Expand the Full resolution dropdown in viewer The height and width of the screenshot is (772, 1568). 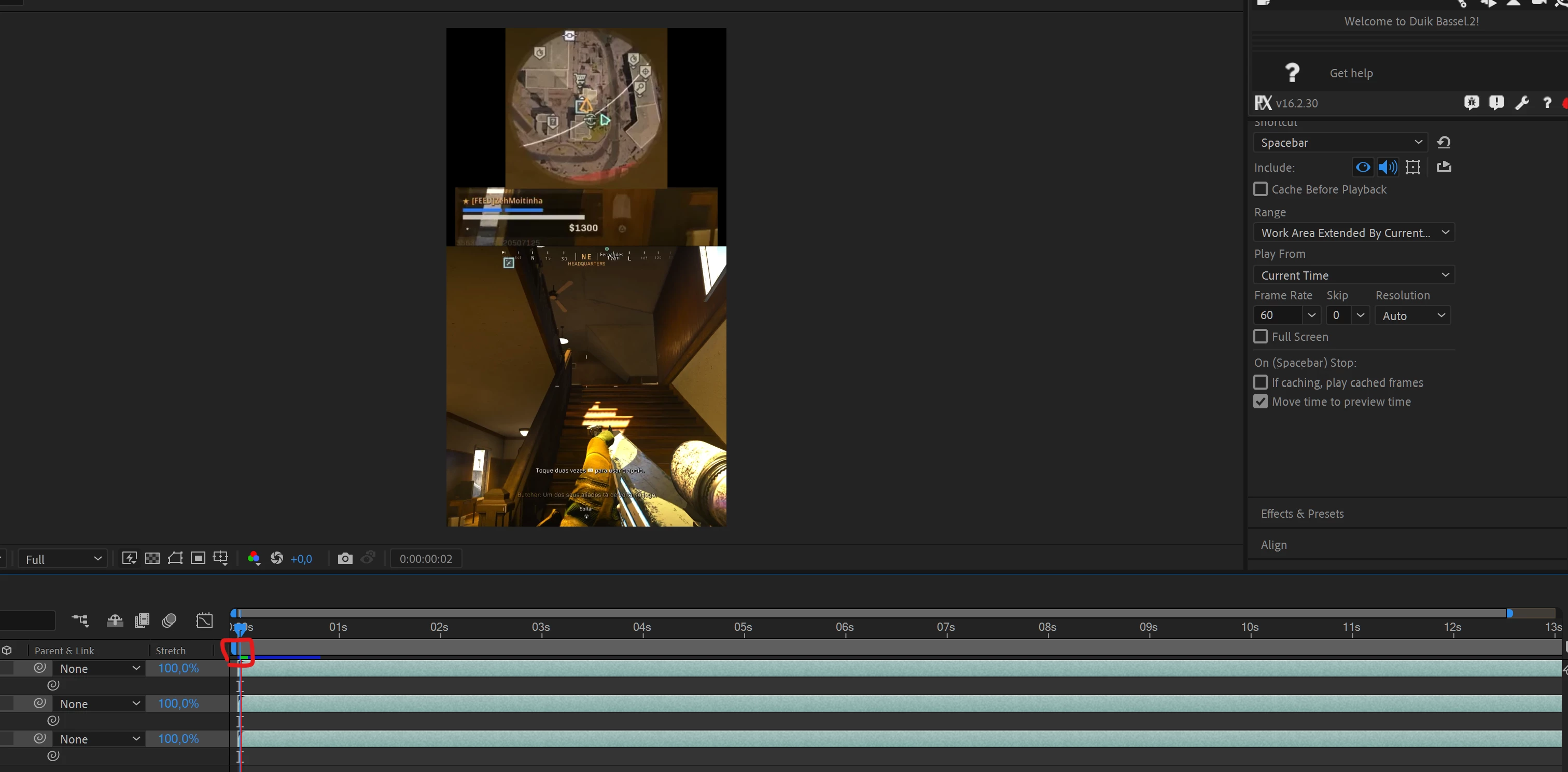point(63,559)
